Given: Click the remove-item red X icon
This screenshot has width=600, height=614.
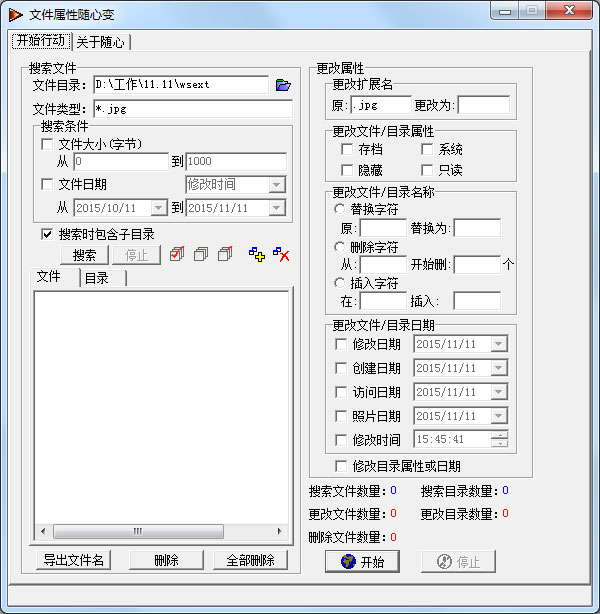Looking at the screenshot, I should pos(281,254).
